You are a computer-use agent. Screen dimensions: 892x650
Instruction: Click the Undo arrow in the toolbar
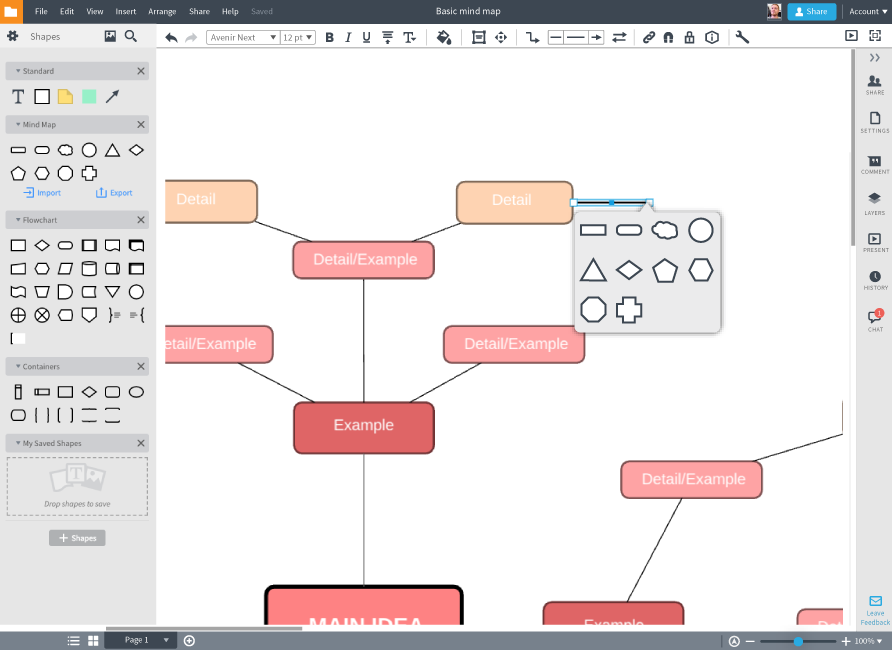point(170,36)
